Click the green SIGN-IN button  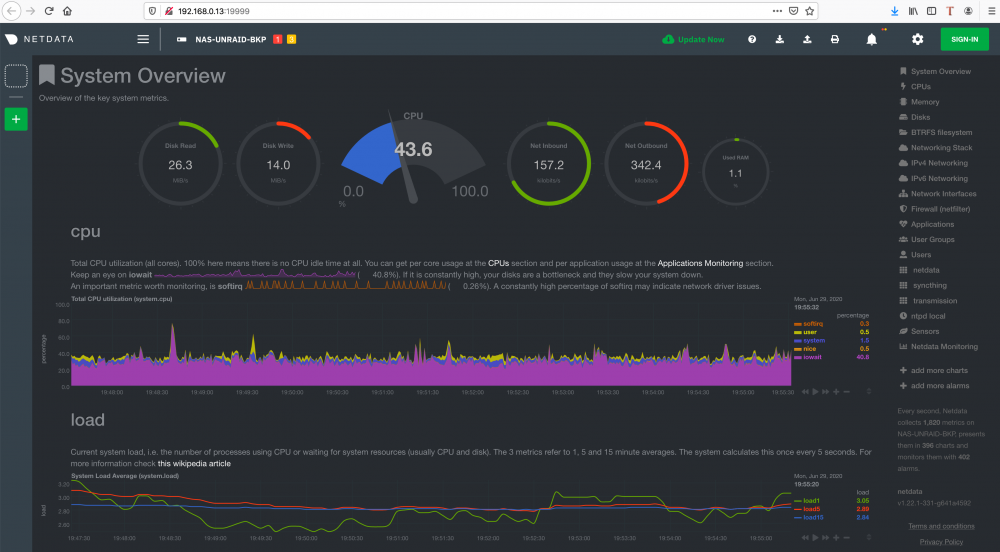[964, 40]
